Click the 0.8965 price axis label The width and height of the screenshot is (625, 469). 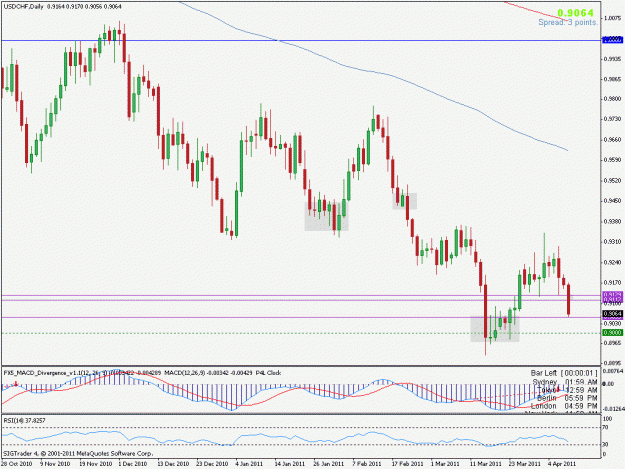coord(613,343)
